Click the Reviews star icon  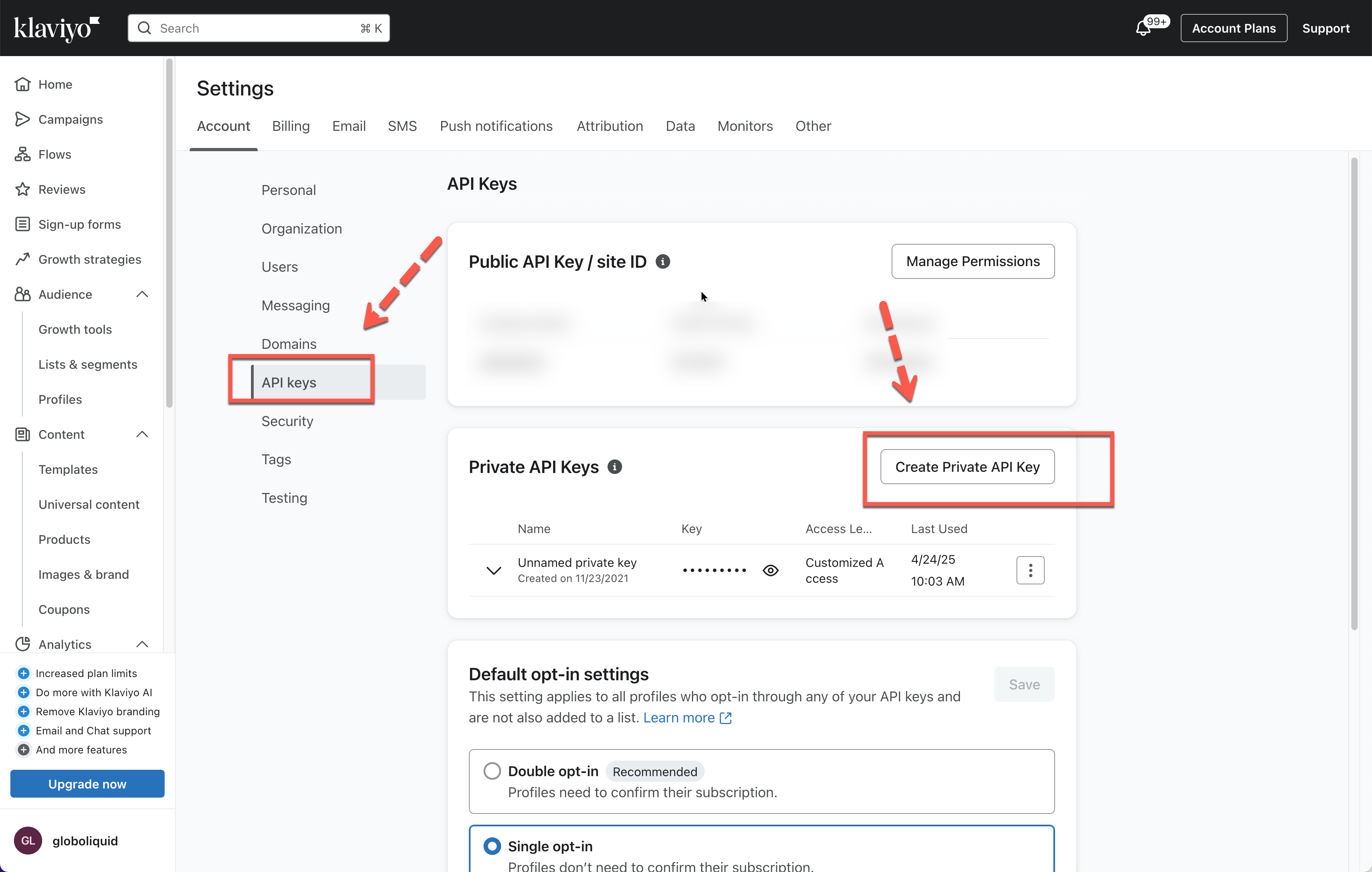coord(22,189)
